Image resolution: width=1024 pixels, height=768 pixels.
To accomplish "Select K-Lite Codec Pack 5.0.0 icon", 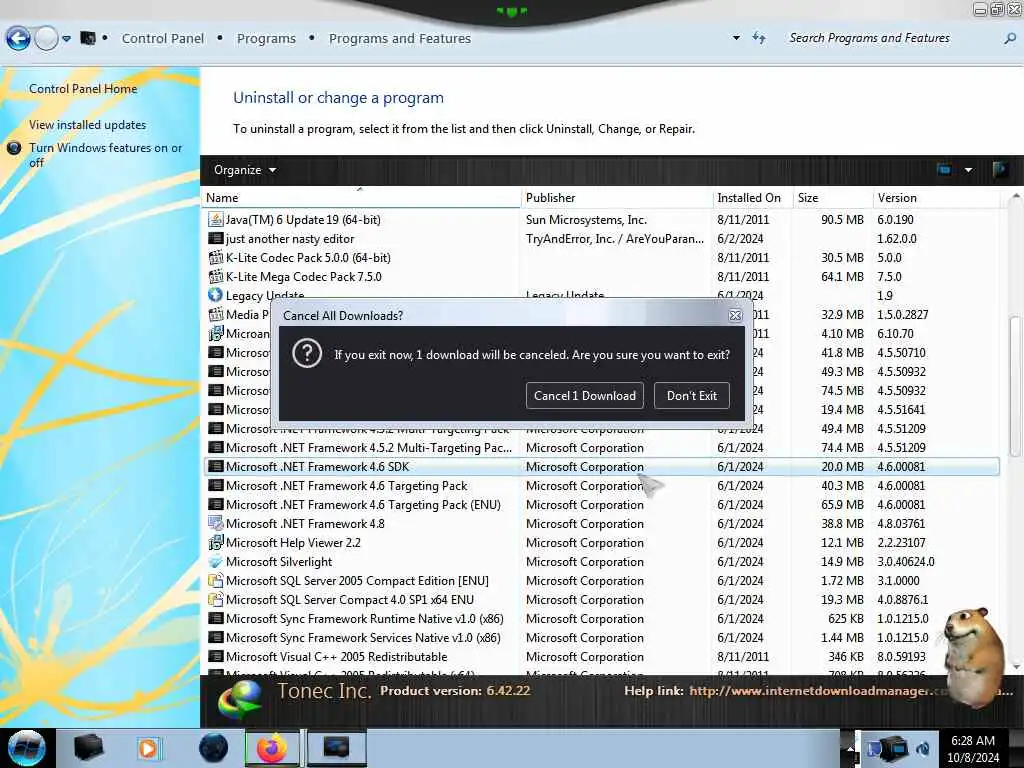I will (x=216, y=257).
